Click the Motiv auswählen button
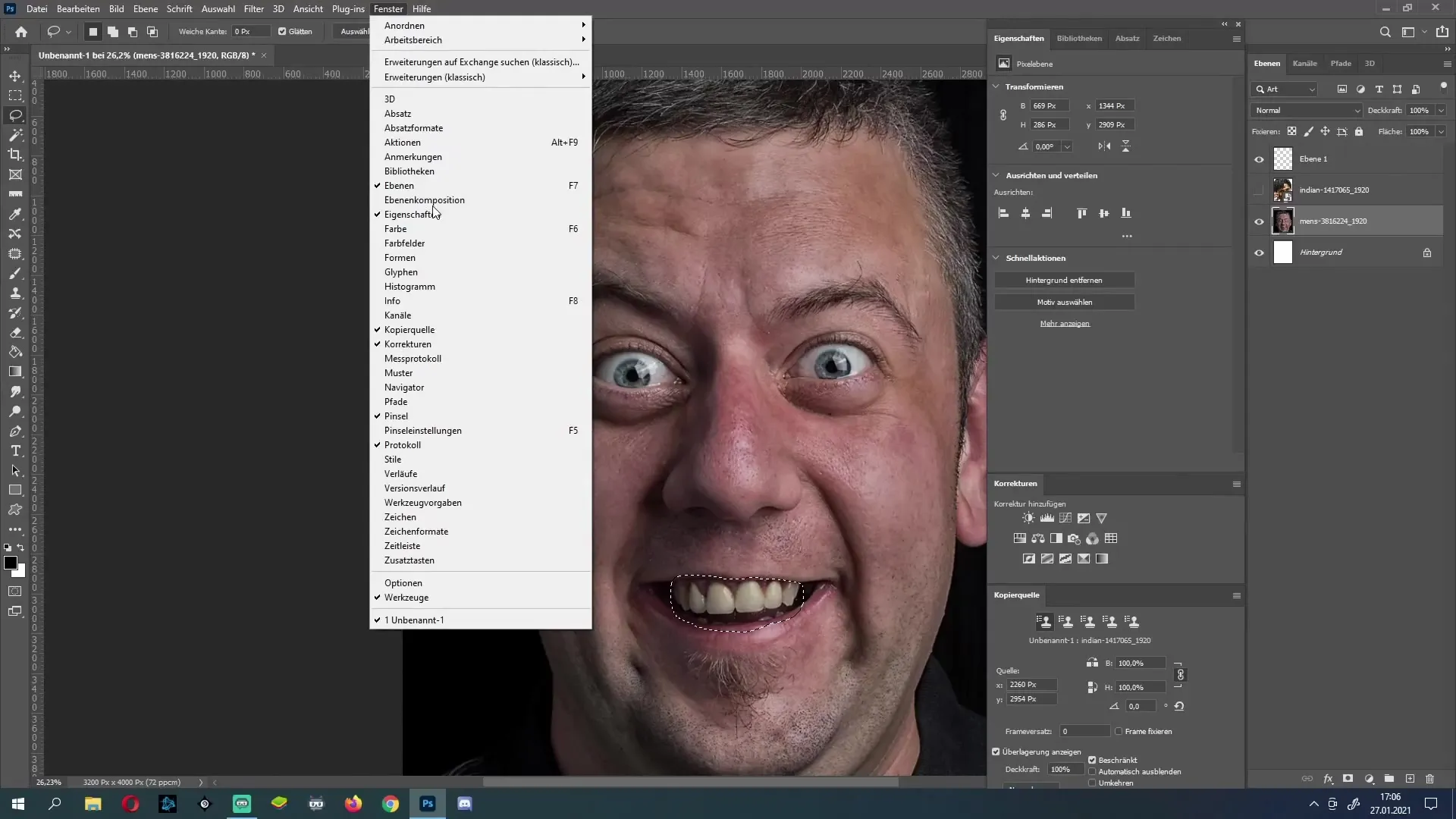1456x819 pixels. coord(1065,301)
